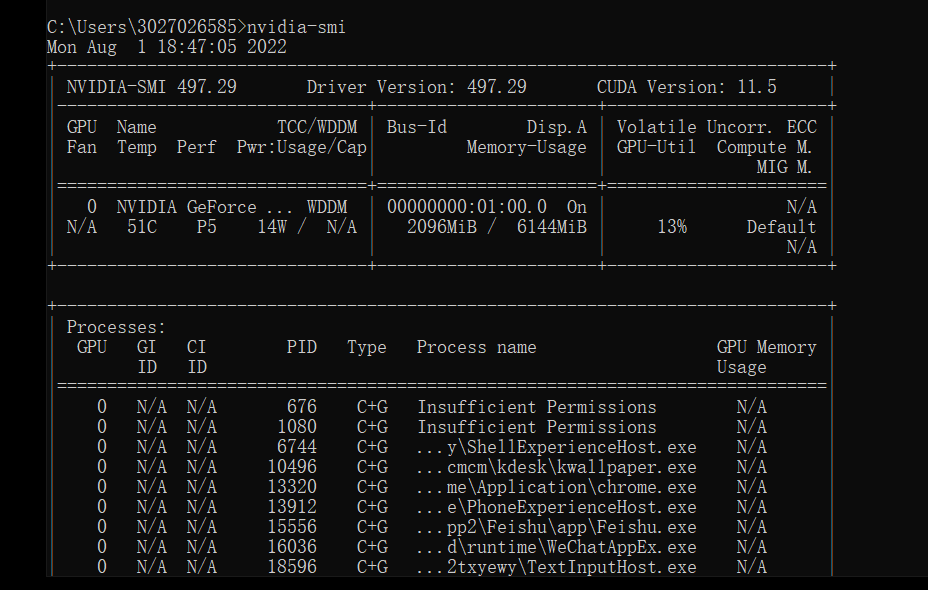Click the ShellExperienceHost.exe process name

point(556,447)
